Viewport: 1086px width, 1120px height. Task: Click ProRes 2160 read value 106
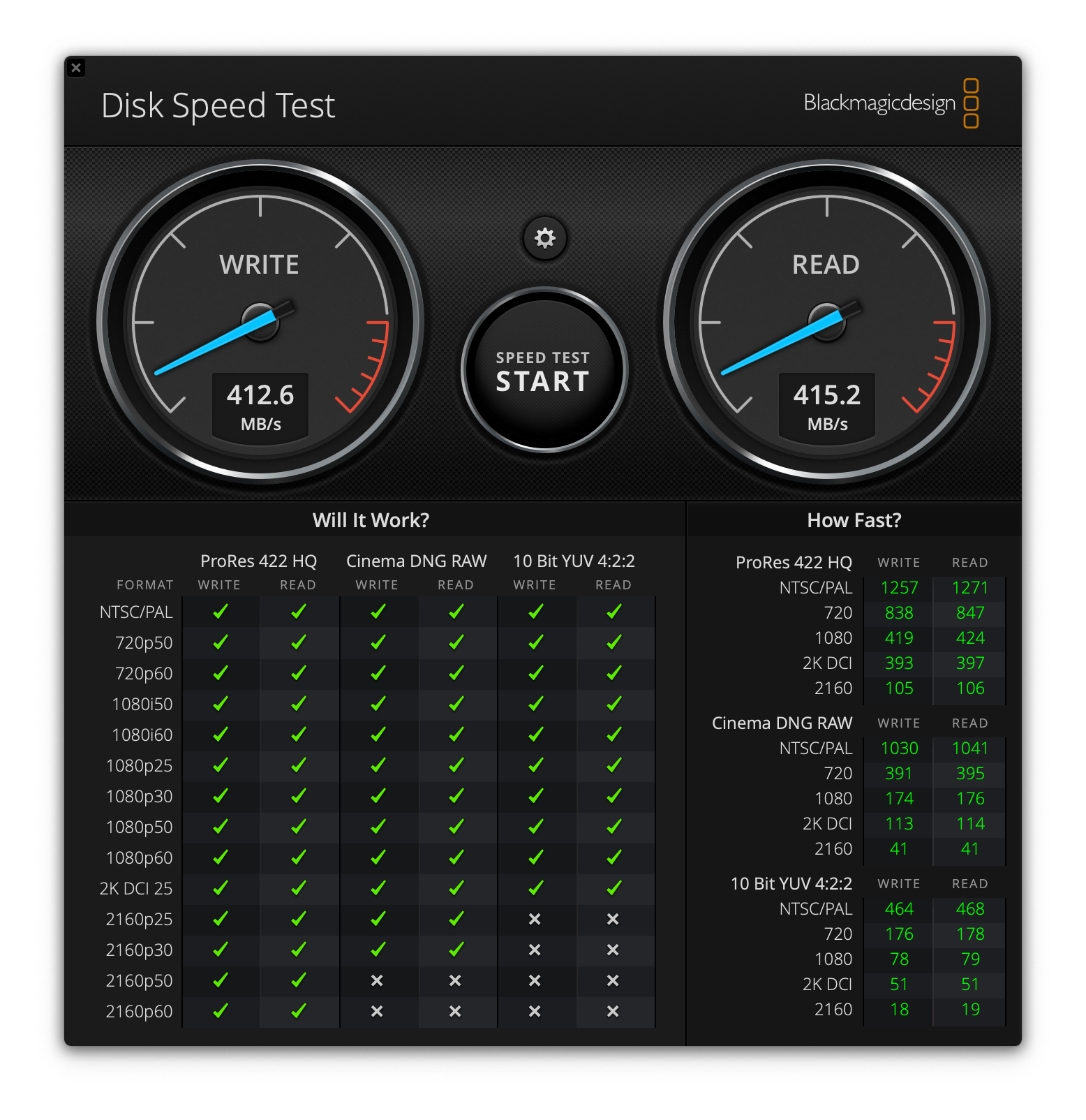pos(970,688)
